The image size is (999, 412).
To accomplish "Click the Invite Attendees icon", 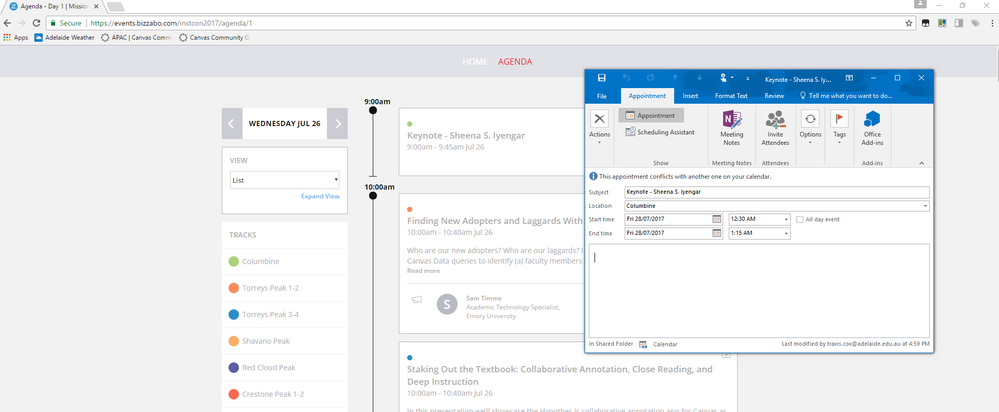I will [775, 126].
